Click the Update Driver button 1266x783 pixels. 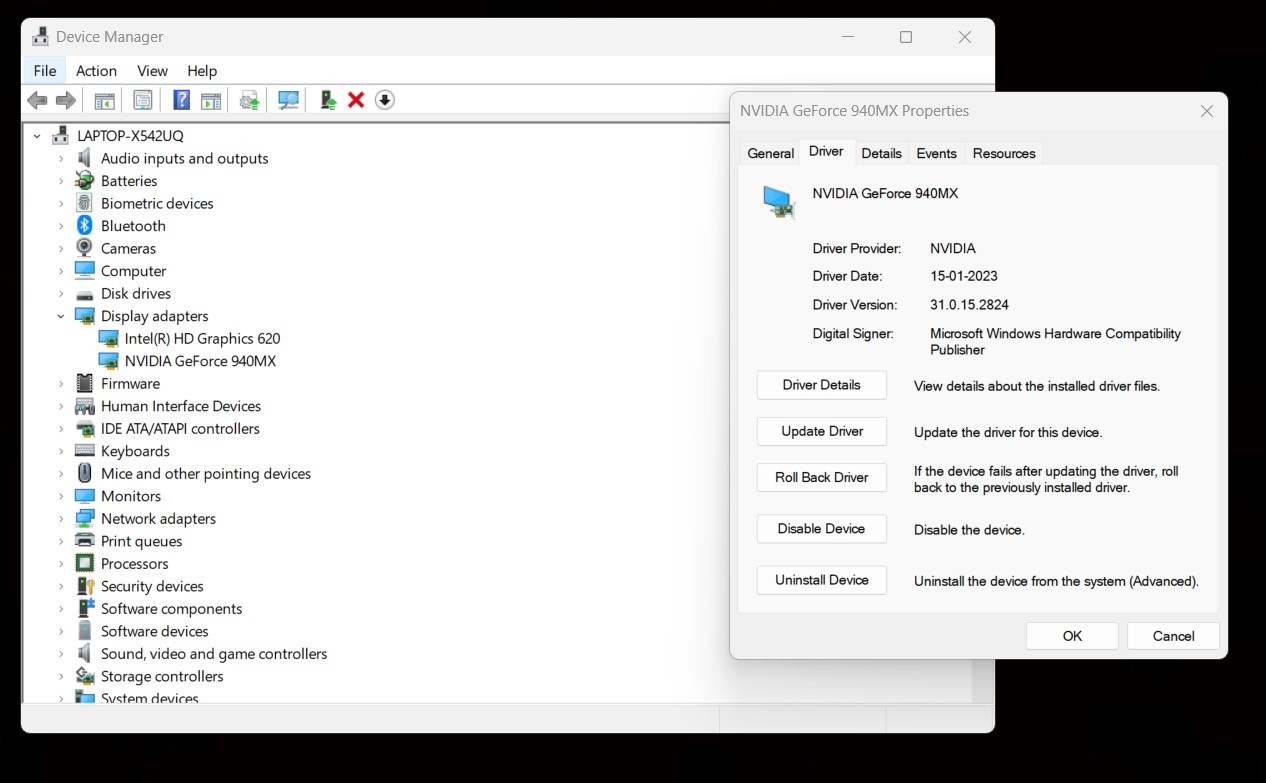coord(822,431)
